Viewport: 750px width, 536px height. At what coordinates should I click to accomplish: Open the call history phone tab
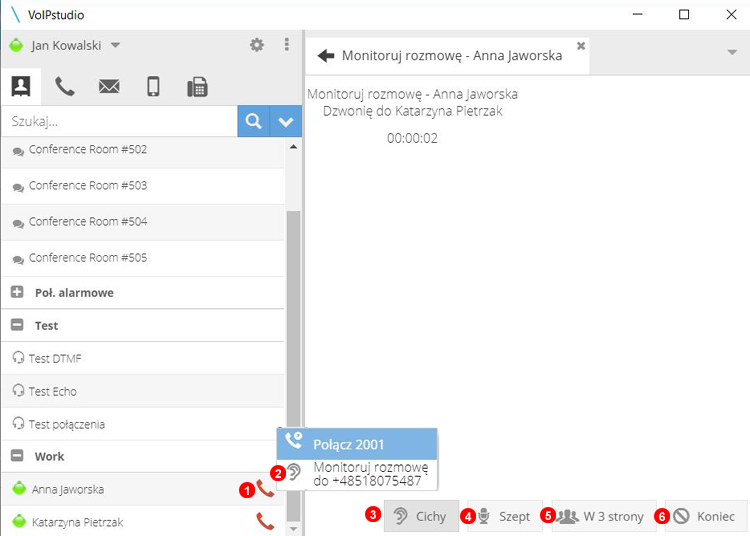point(65,86)
